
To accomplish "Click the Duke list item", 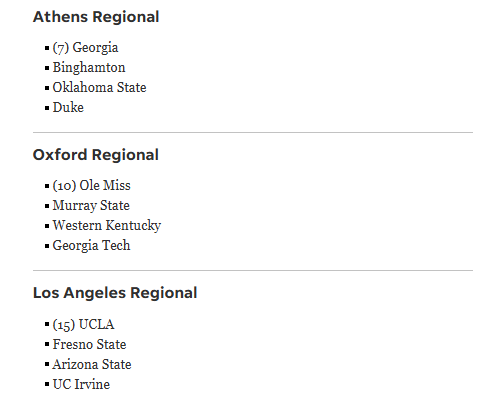I will [x=68, y=107].
